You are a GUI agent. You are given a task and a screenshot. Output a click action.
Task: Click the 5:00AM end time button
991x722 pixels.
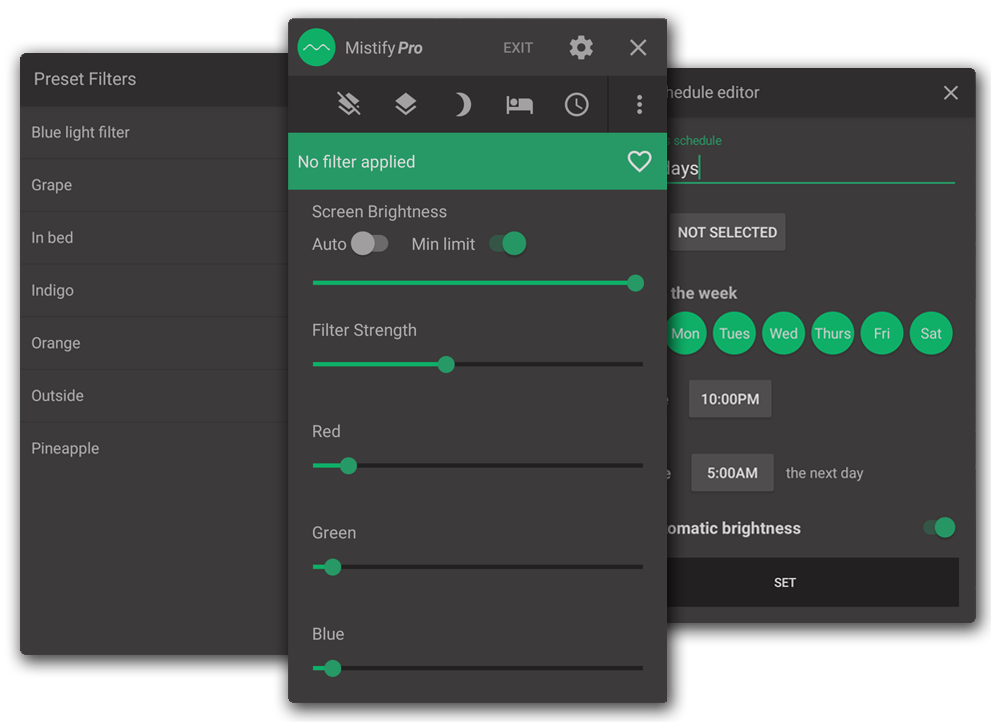[732, 472]
